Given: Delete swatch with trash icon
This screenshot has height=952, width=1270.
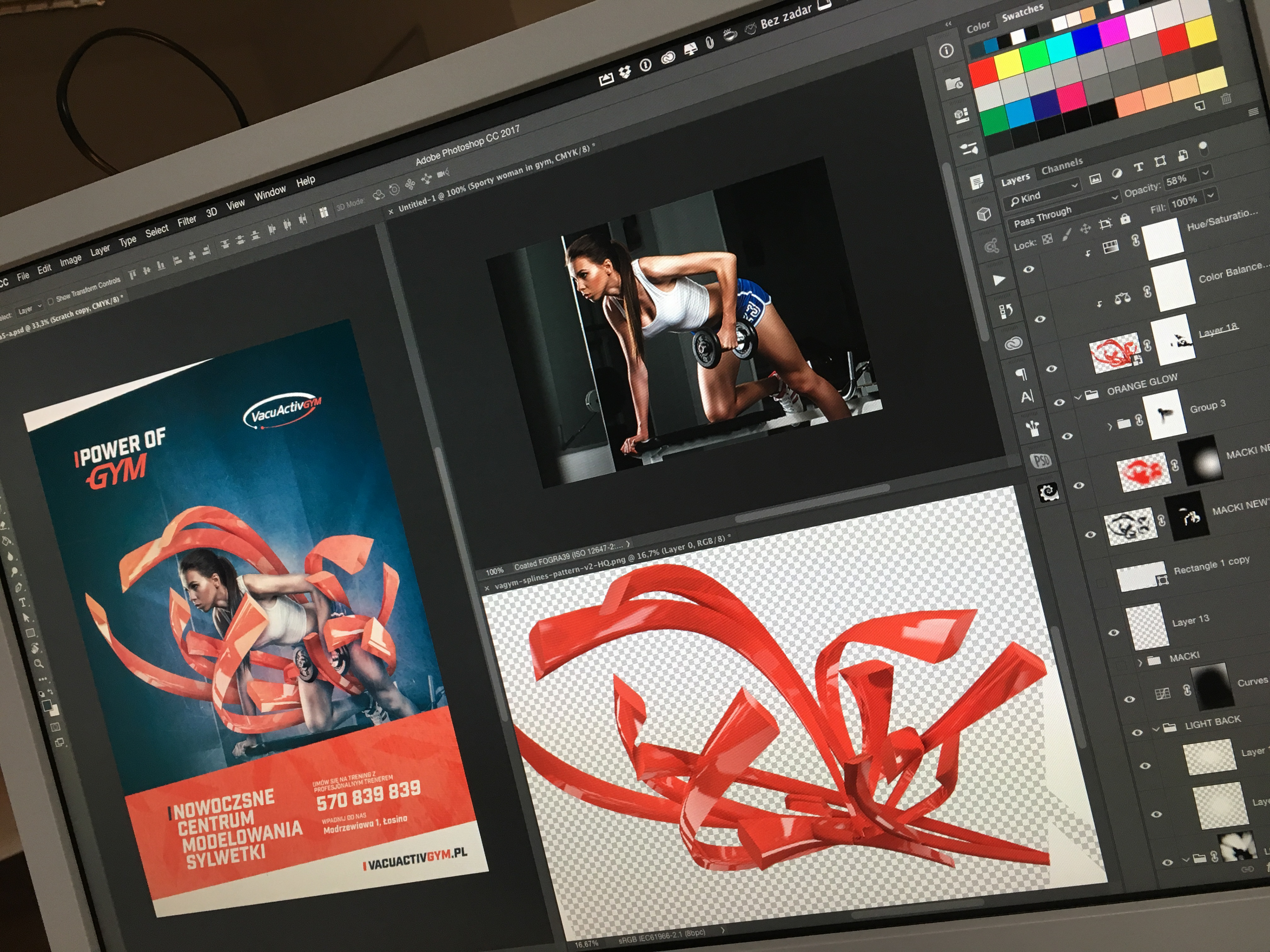Looking at the screenshot, I should click(x=1226, y=99).
